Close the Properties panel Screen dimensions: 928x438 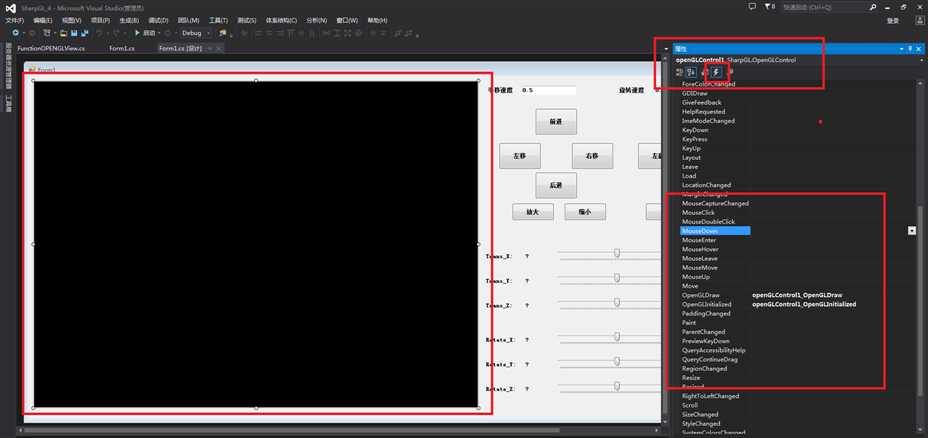coord(919,49)
